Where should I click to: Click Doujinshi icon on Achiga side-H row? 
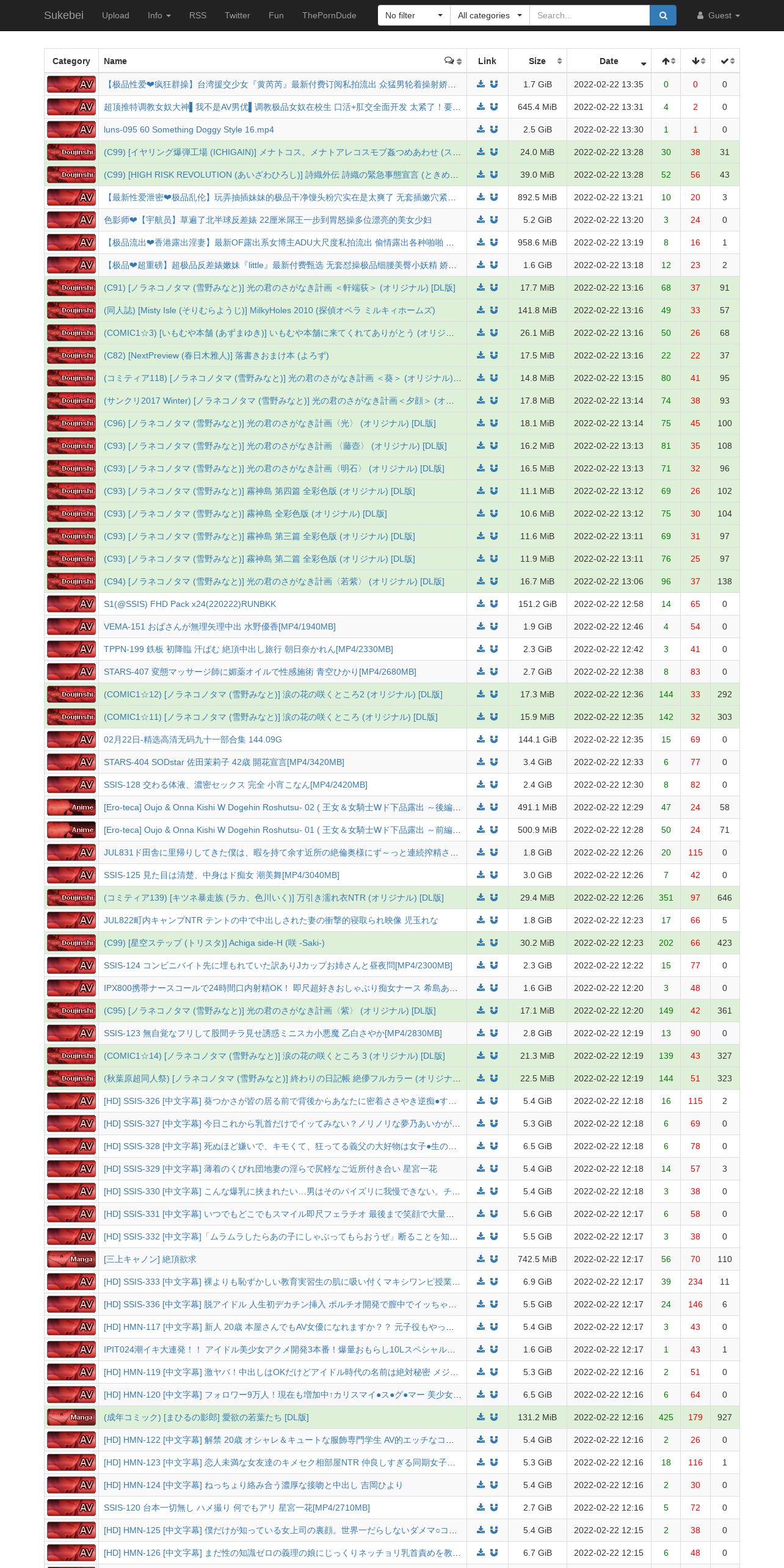[x=71, y=943]
